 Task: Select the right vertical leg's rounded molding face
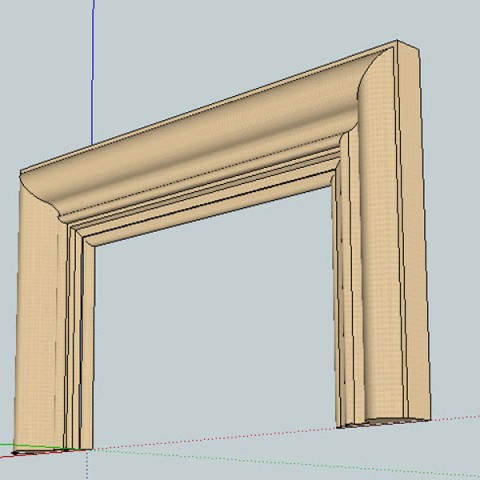pos(380,233)
